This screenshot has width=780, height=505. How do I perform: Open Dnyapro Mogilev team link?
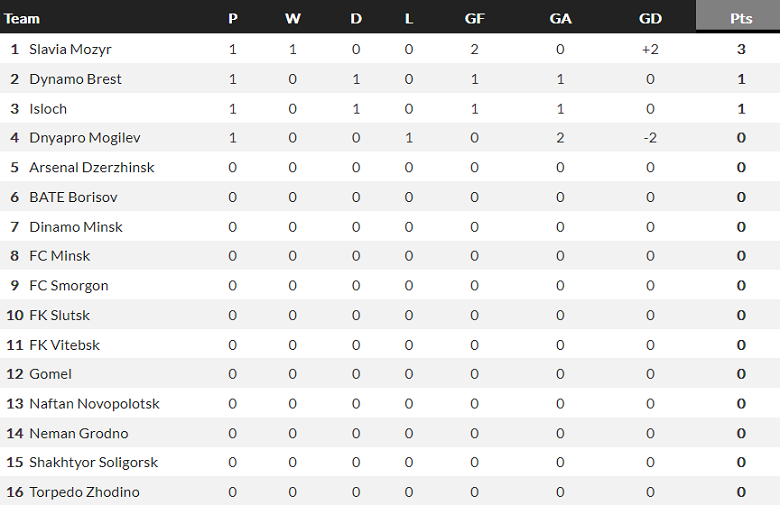coord(84,138)
